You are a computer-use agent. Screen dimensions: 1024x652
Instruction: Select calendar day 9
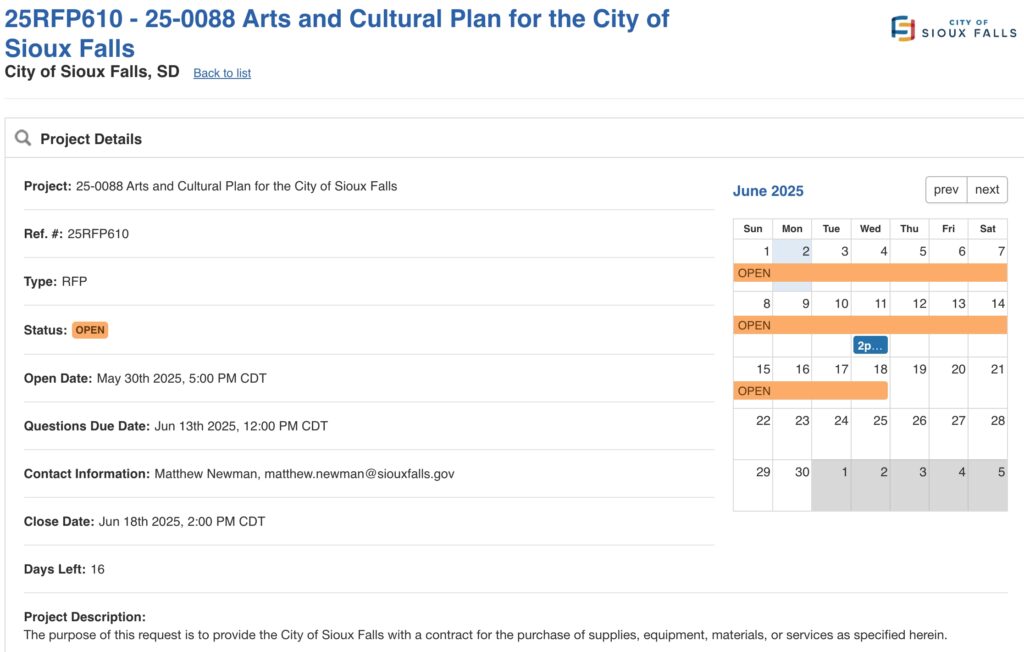805,304
